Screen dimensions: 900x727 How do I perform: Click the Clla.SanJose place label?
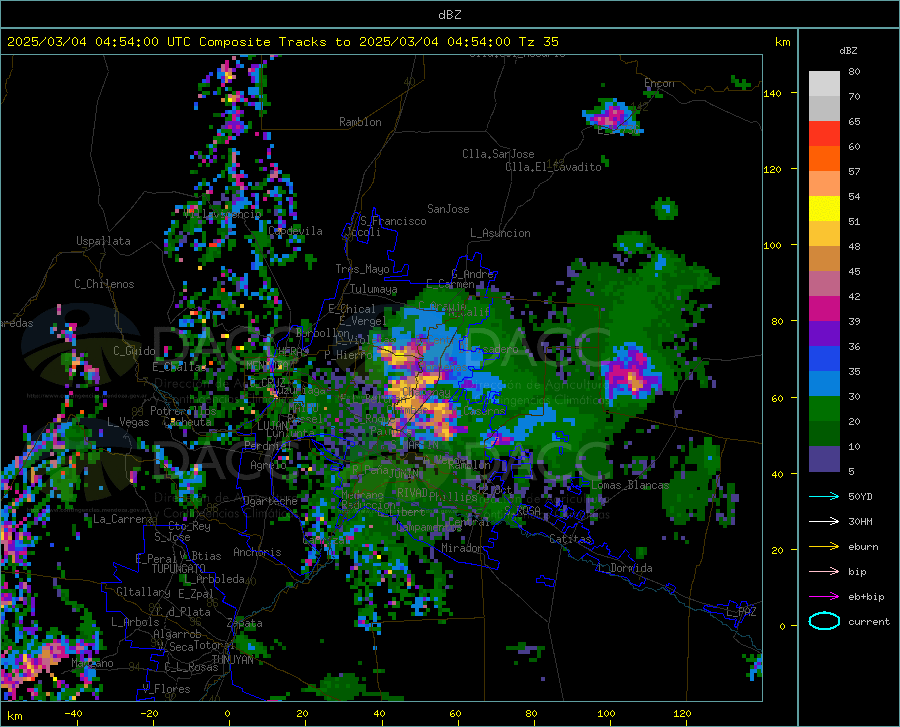[x=498, y=154]
